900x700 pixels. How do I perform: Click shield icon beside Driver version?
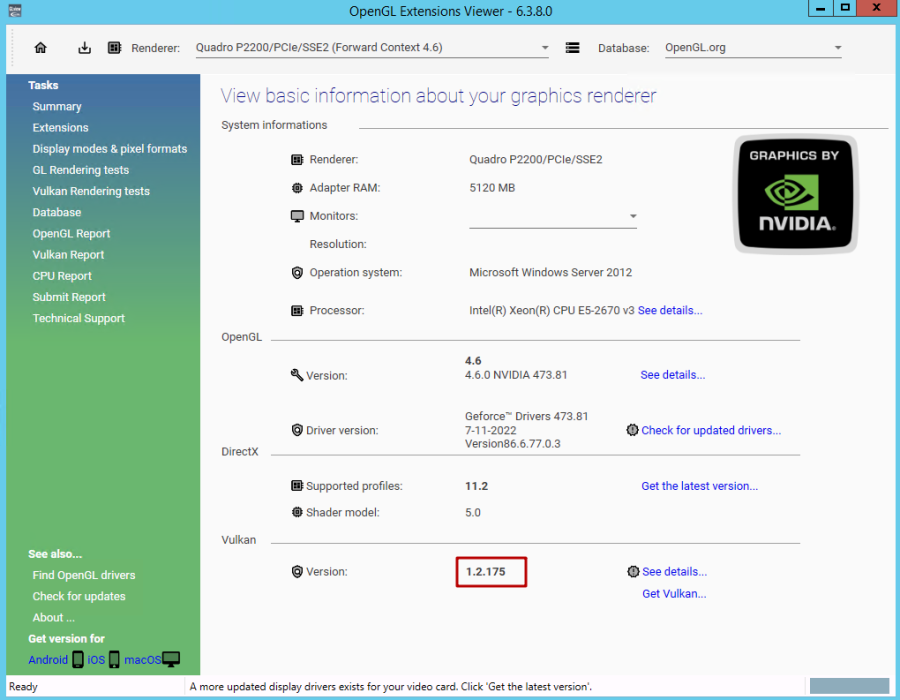pos(297,430)
